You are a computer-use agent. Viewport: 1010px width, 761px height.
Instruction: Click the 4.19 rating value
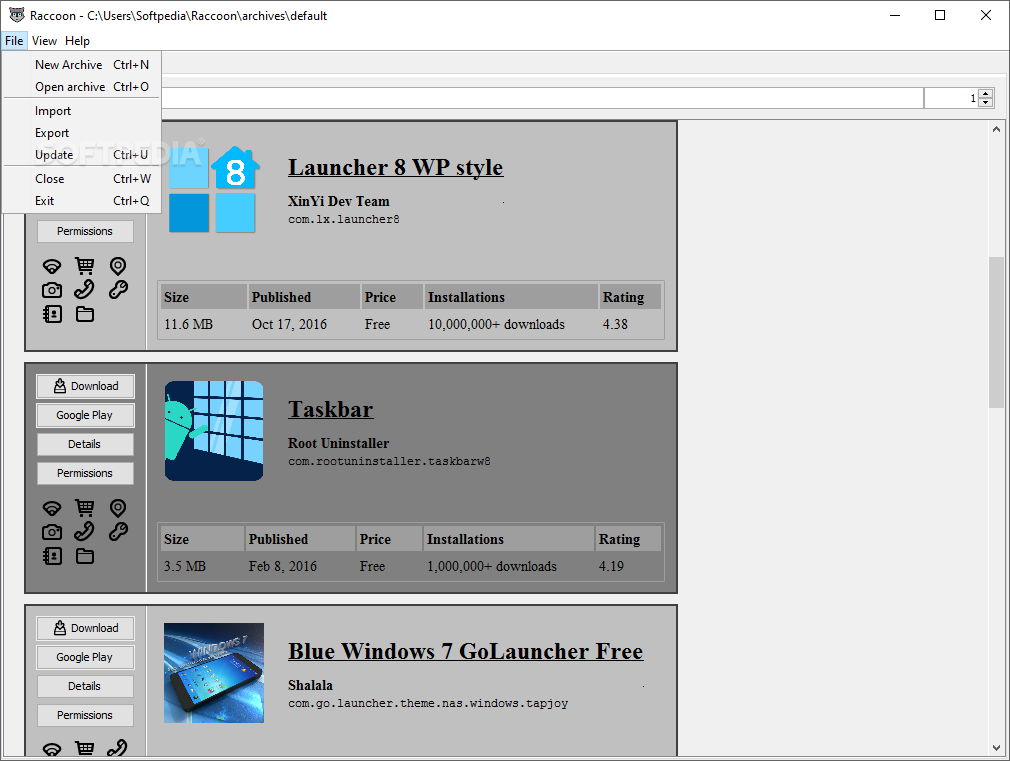pos(611,566)
